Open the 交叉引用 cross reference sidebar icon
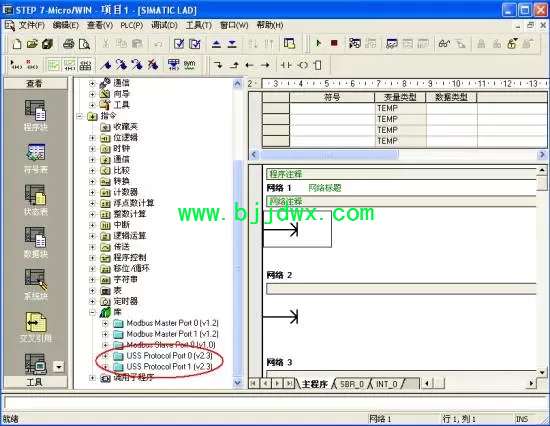 pyautogui.click(x=35, y=327)
